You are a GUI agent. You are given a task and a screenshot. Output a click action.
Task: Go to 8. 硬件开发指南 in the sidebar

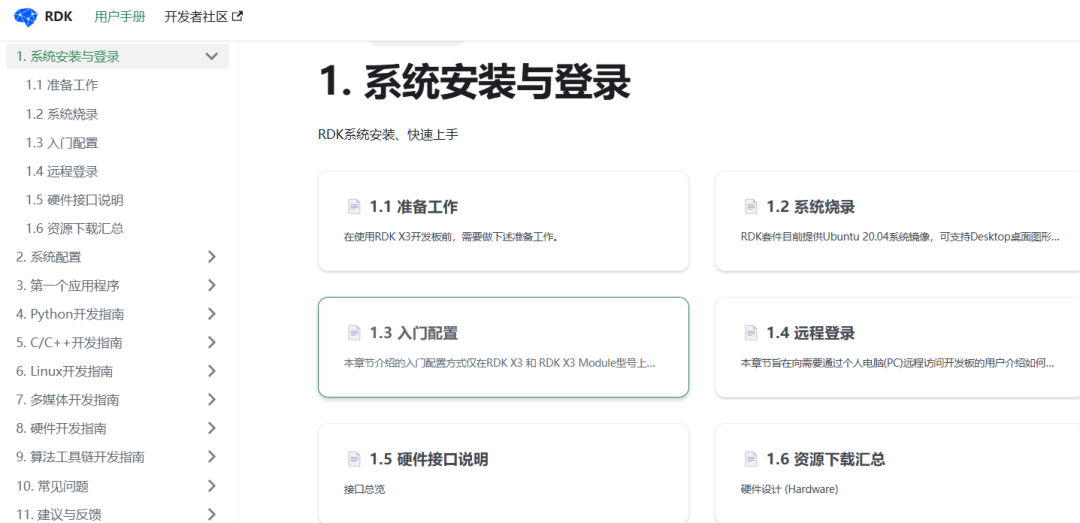tap(61, 429)
